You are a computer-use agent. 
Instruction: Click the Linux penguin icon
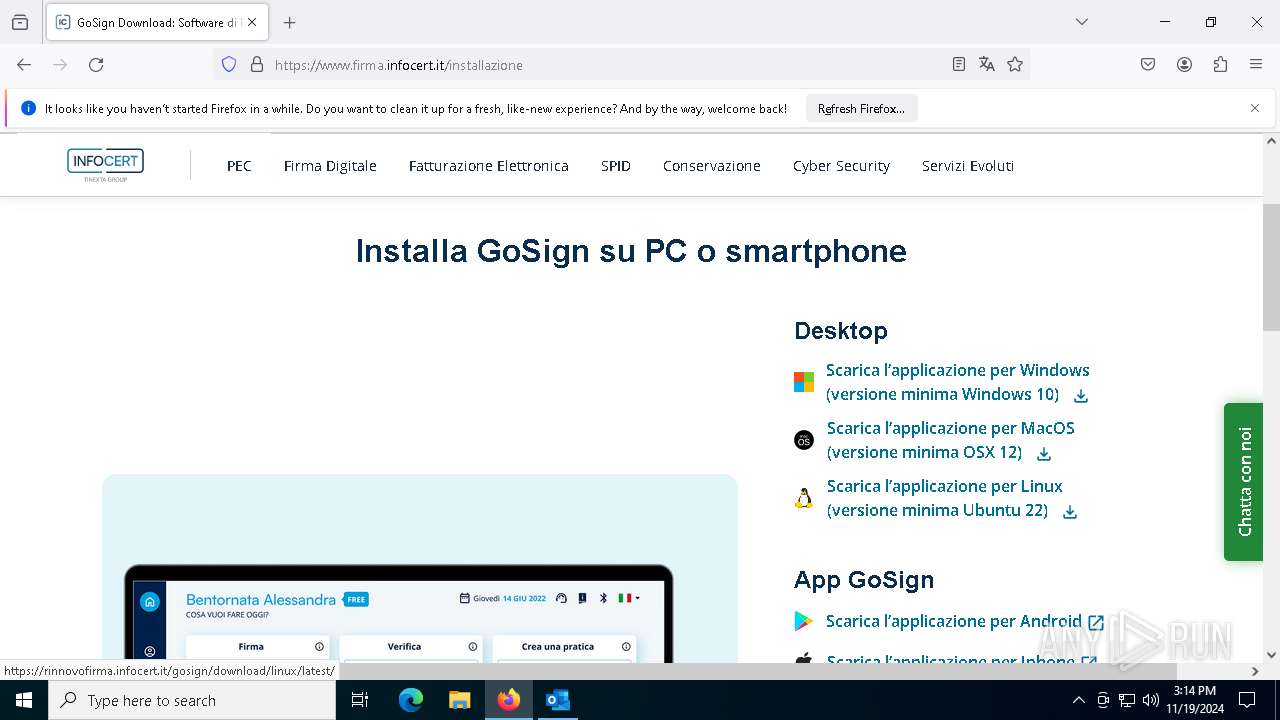pos(804,498)
